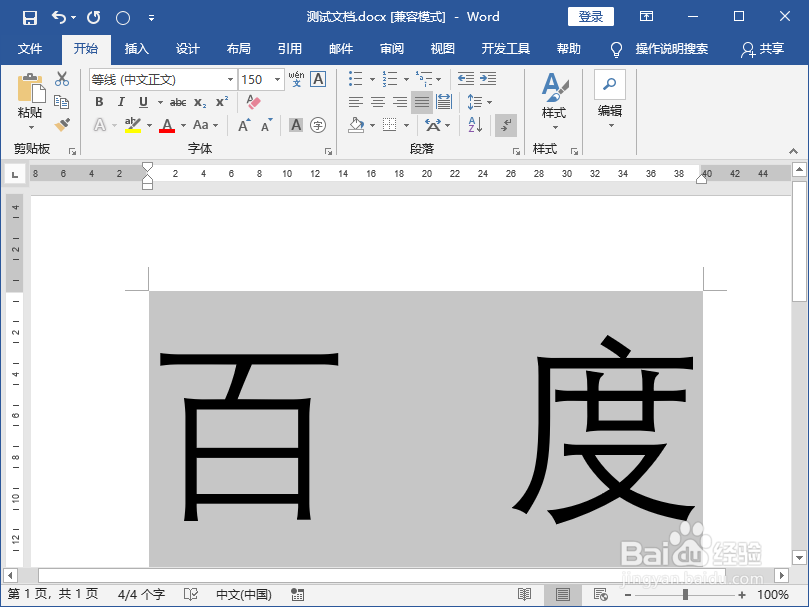This screenshot has height=607, width=809.
Task: Click the spelling check book icon
Action: point(191,595)
